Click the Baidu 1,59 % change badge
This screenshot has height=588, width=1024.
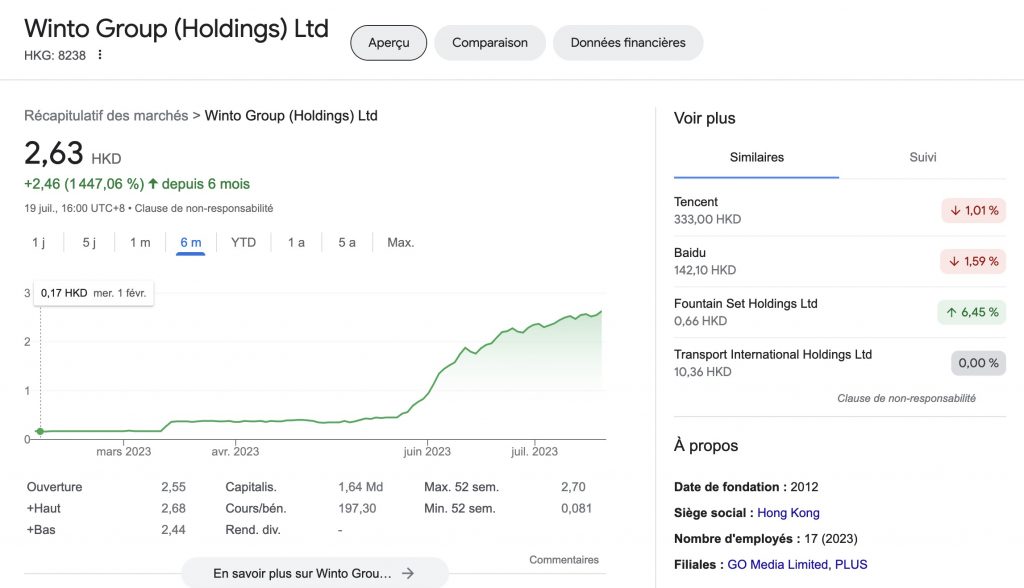973,261
